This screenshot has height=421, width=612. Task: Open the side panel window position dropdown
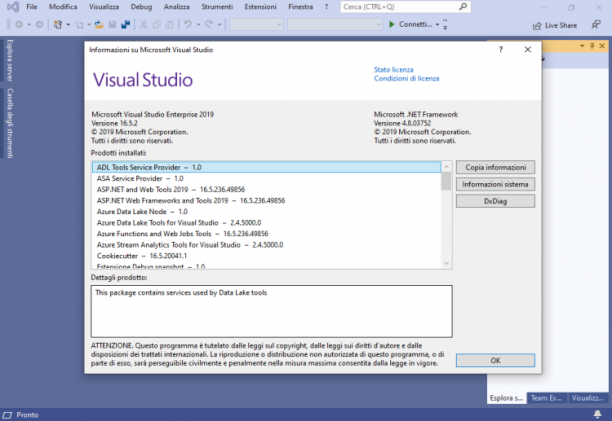click(582, 46)
